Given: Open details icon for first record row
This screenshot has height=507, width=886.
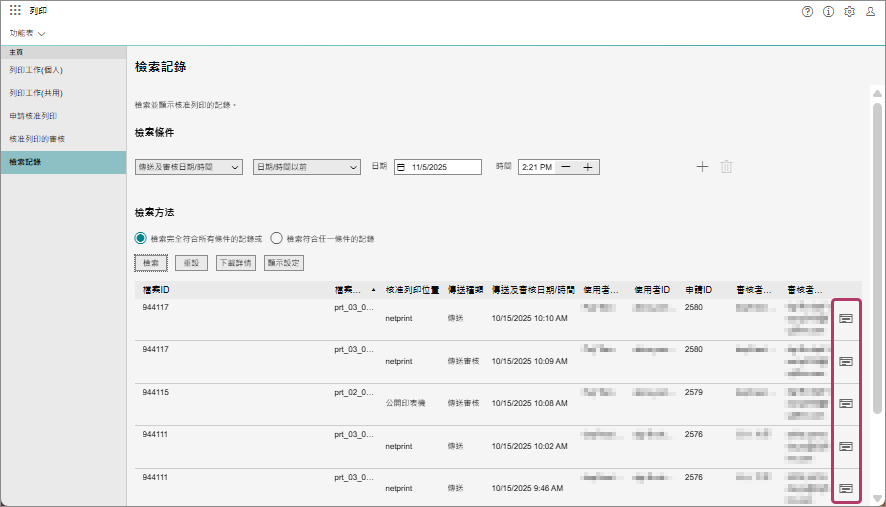Looking at the screenshot, I should click(x=846, y=318).
